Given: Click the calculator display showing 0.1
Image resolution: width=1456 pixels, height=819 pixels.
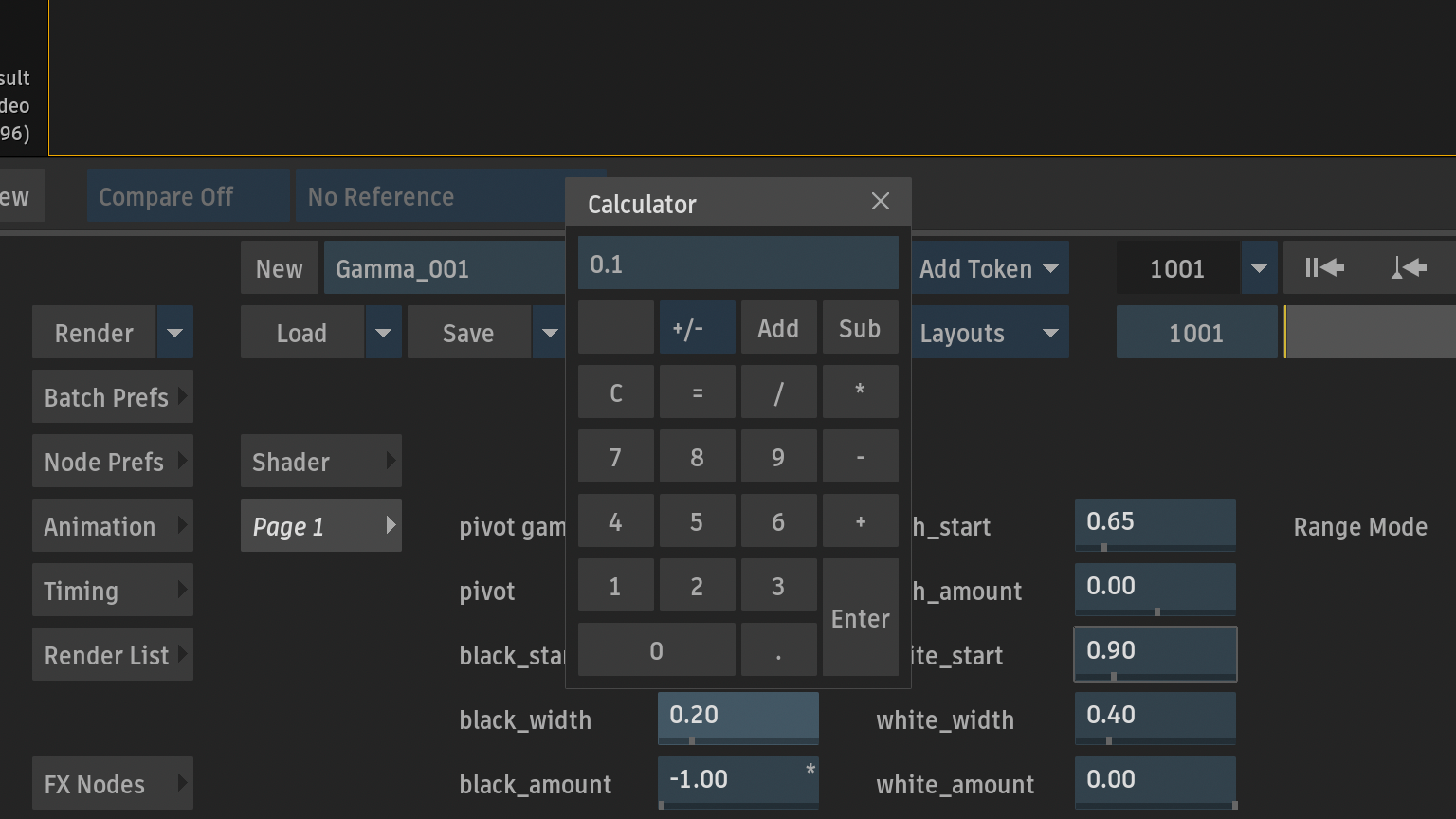Looking at the screenshot, I should pos(738,263).
